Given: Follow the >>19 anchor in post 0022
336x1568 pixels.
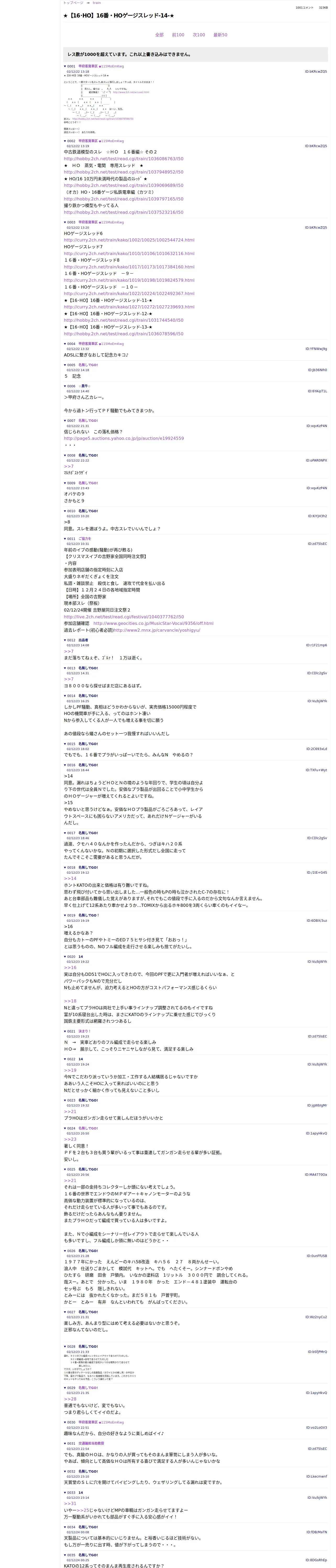Looking at the screenshot, I should (70, 1070).
